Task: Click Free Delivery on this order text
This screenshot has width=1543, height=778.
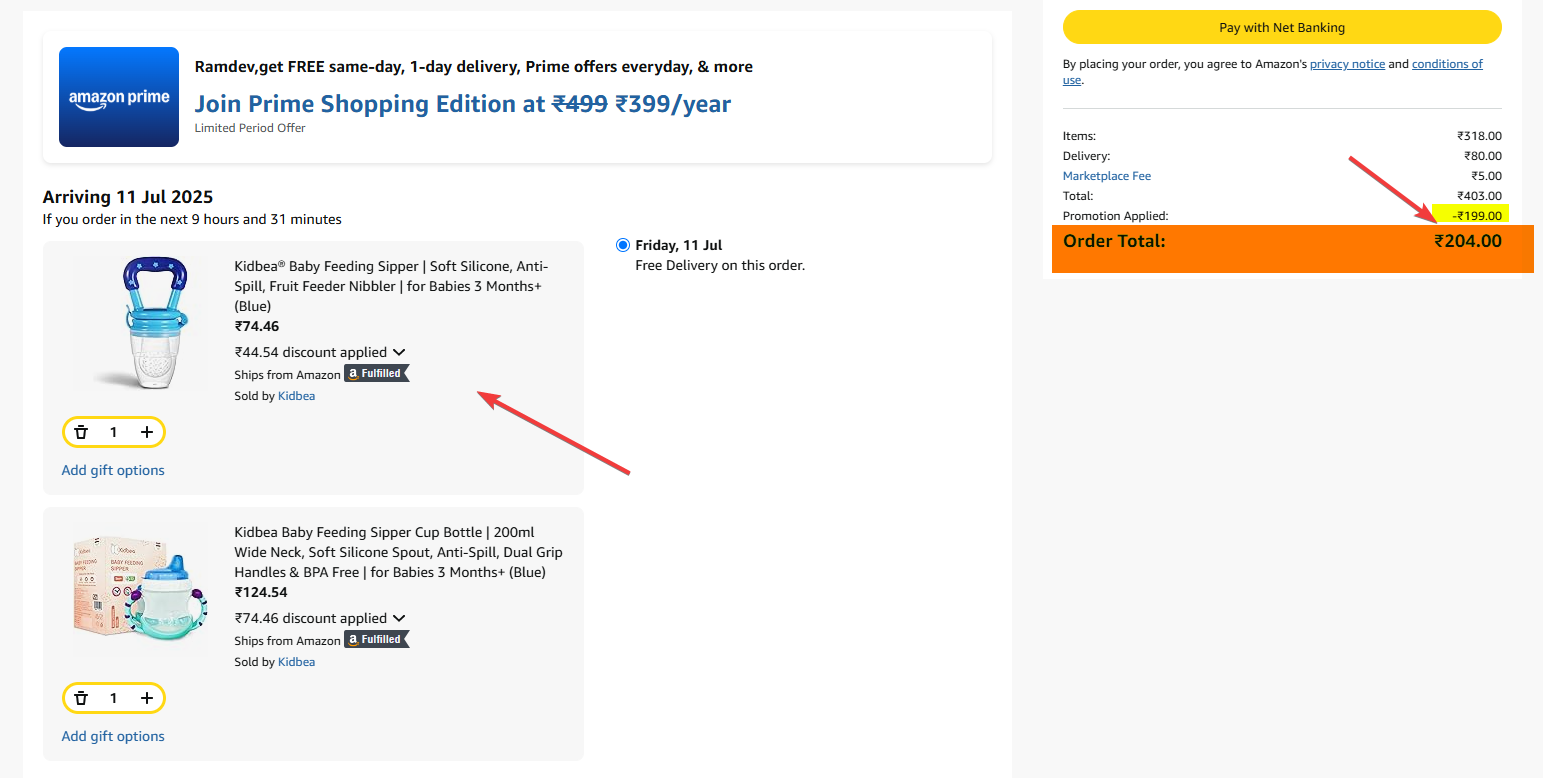Action: [720, 265]
